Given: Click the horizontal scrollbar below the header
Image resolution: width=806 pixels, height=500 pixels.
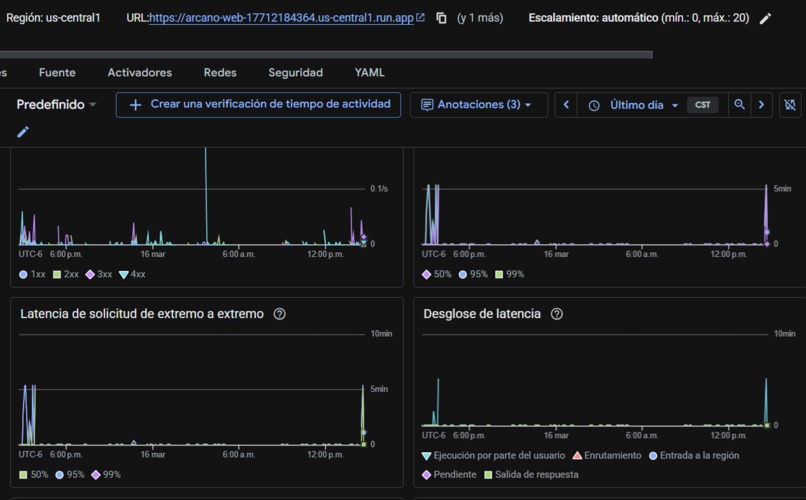Looking at the screenshot, I should (x=326, y=54).
